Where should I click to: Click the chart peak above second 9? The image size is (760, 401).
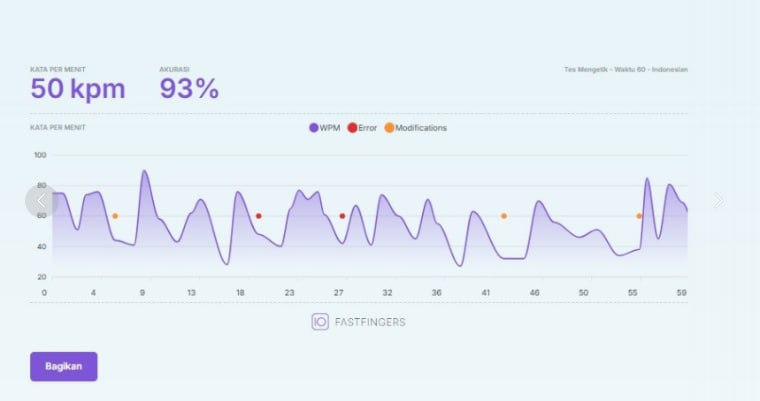click(144, 171)
